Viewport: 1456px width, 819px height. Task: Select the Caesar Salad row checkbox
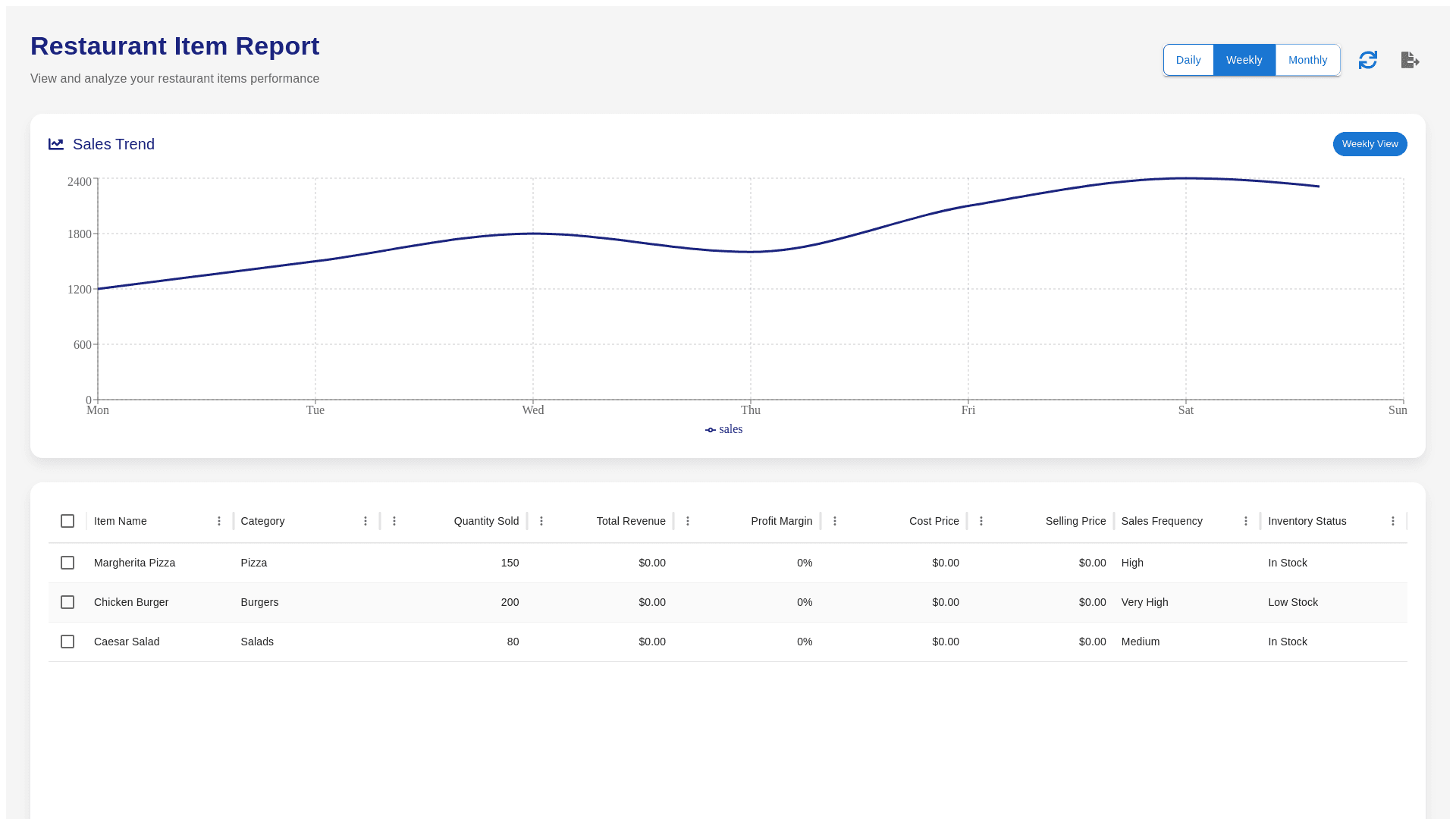(x=67, y=642)
